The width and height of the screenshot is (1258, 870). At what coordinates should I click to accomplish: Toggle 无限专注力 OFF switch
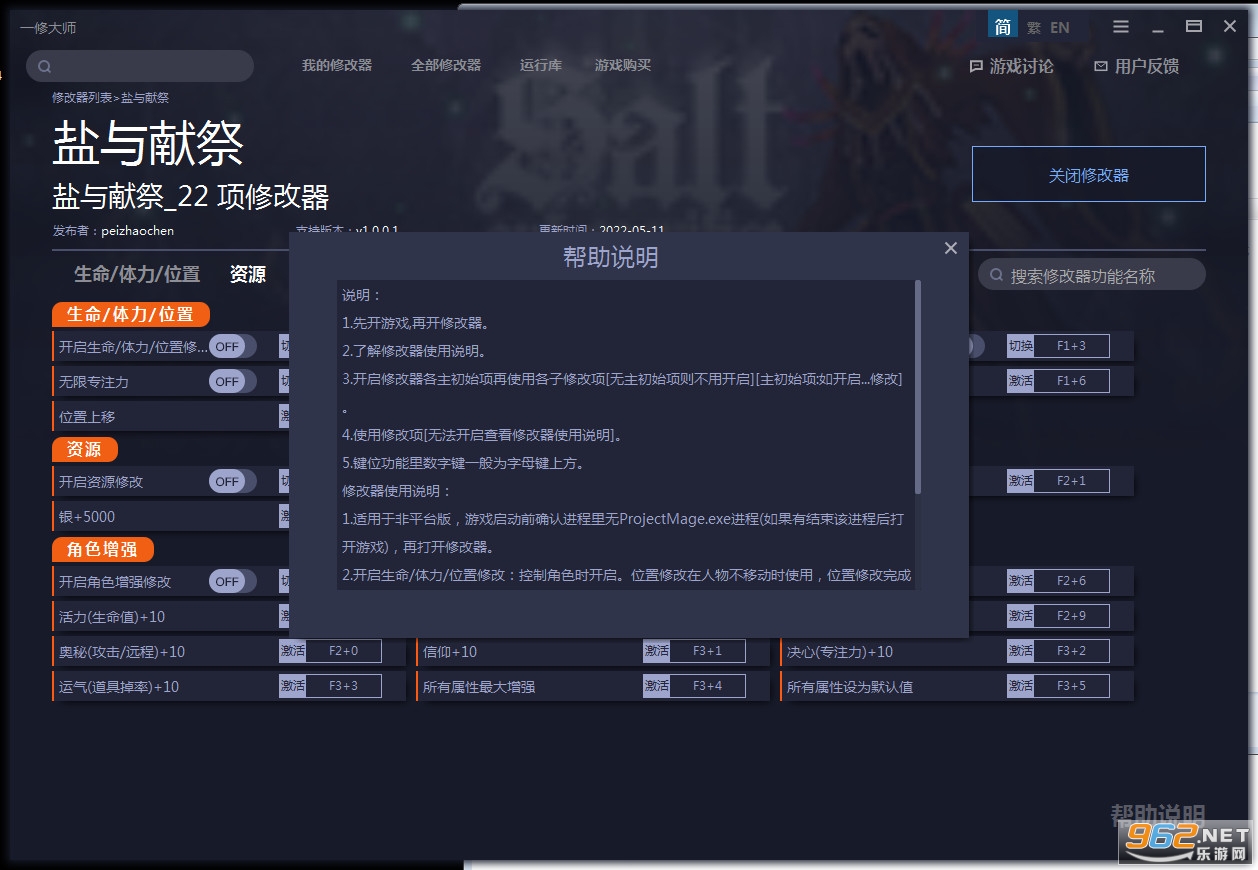click(x=232, y=381)
